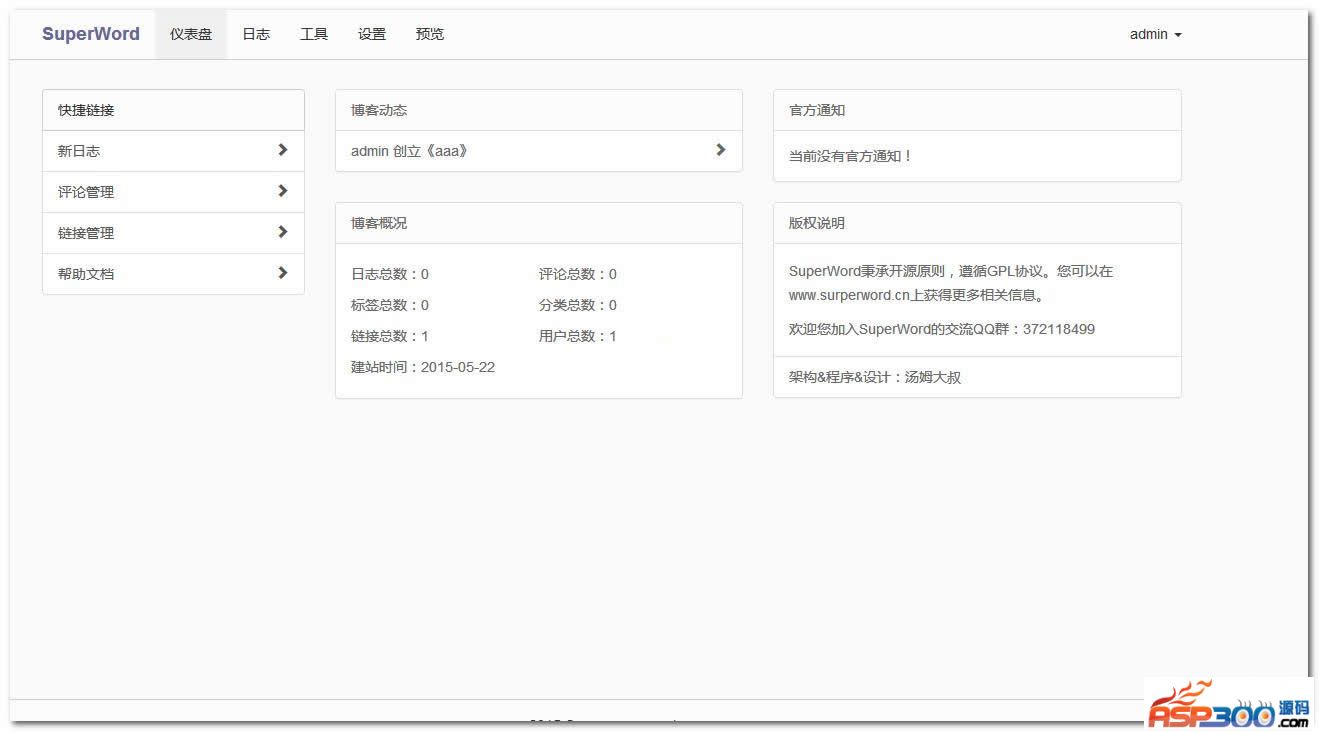The height and width of the screenshot is (732, 1319).
Task: Click the arrow icon in 博客动态 entry
Action: [721, 150]
